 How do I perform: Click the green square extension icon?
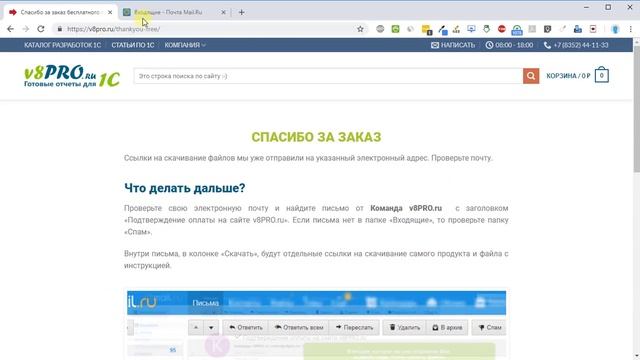click(395, 29)
